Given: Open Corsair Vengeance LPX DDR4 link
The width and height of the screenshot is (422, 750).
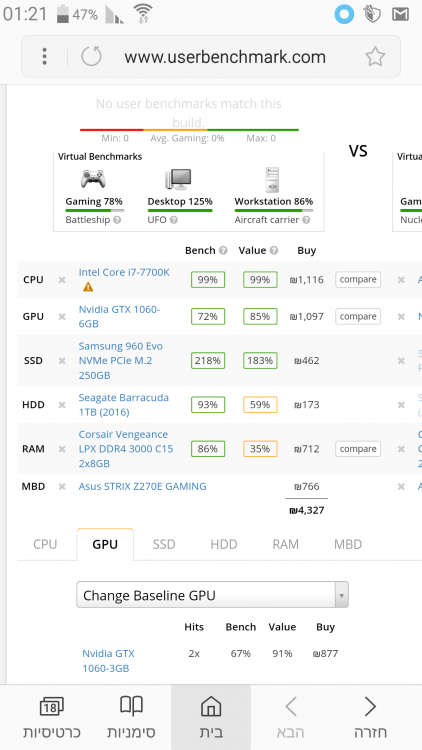Looking at the screenshot, I should [126, 449].
